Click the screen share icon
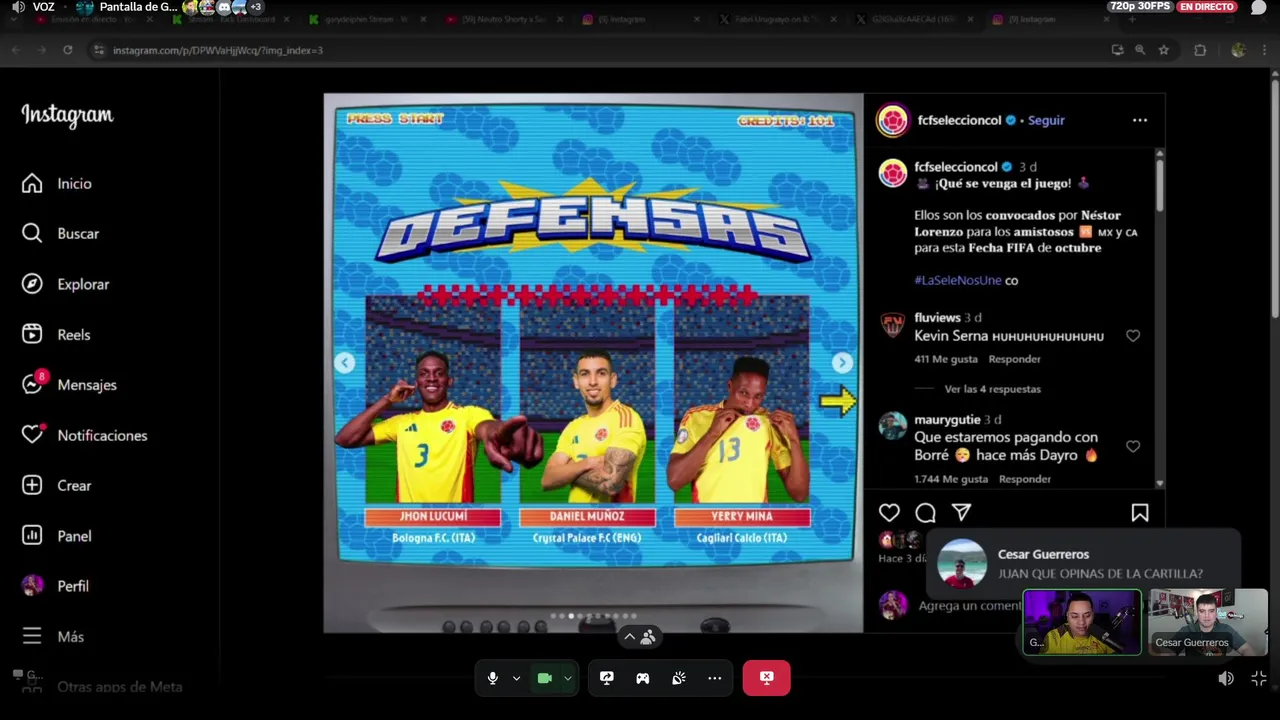 606,678
